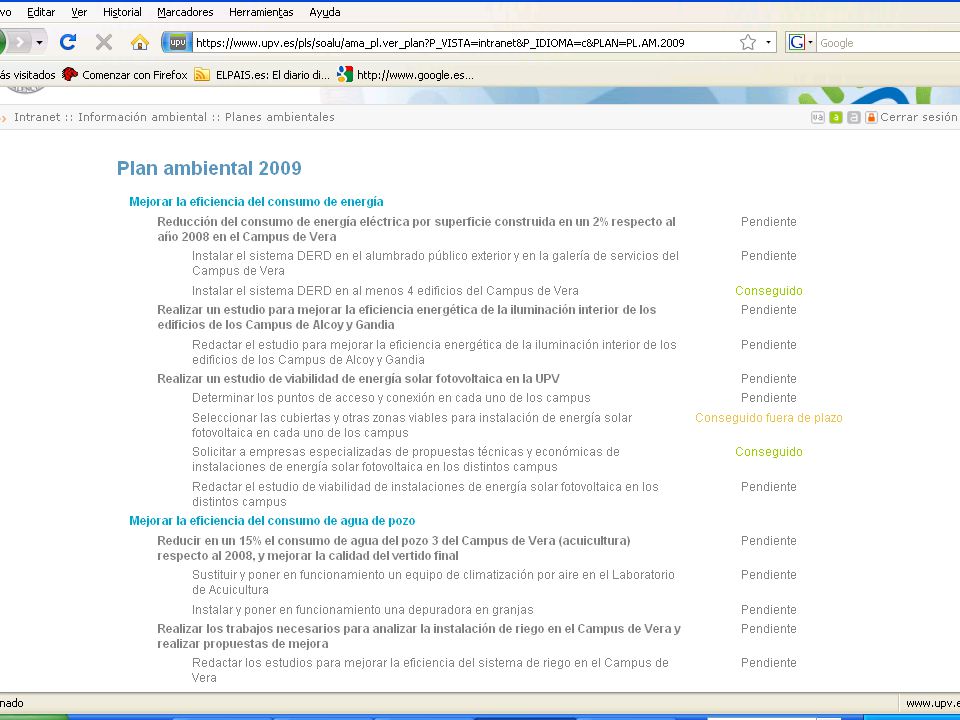Click 'Mejorar la eficiencia del consumo de energía'
The width and height of the screenshot is (960, 720).
click(x=256, y=201)
